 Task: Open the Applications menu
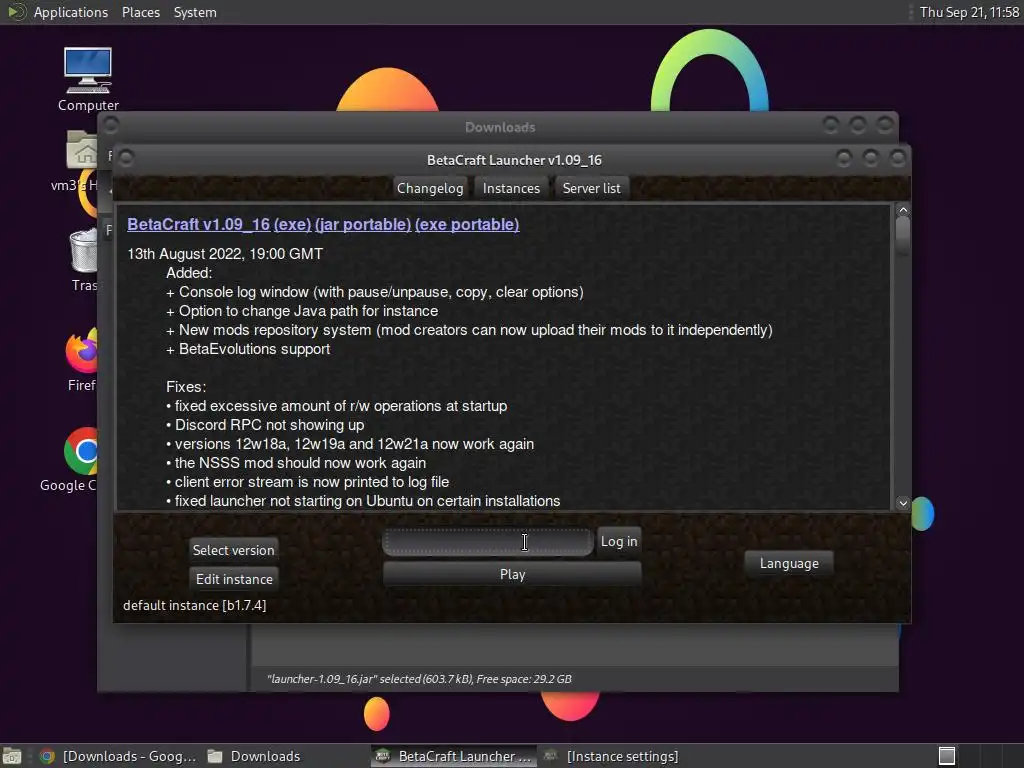pos(71,12)
